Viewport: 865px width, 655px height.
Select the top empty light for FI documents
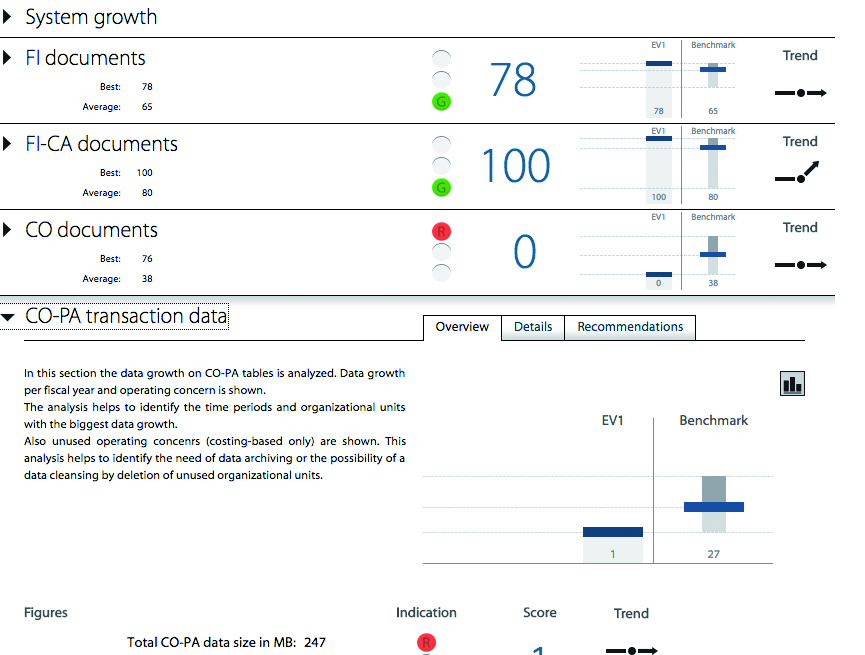pos(441,58)
